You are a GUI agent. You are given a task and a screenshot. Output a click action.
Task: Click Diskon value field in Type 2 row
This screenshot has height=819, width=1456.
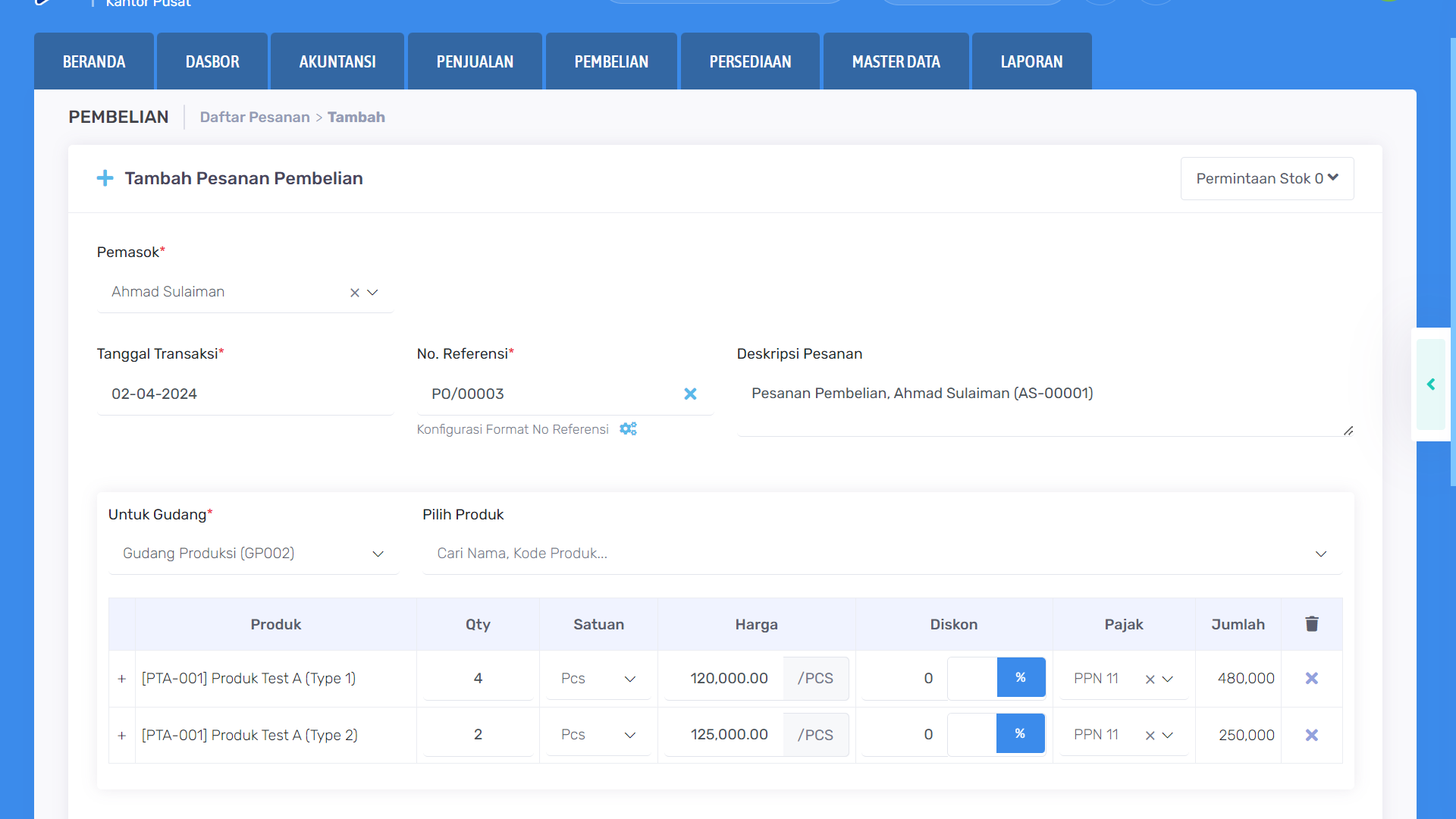[x=905, y=735]
